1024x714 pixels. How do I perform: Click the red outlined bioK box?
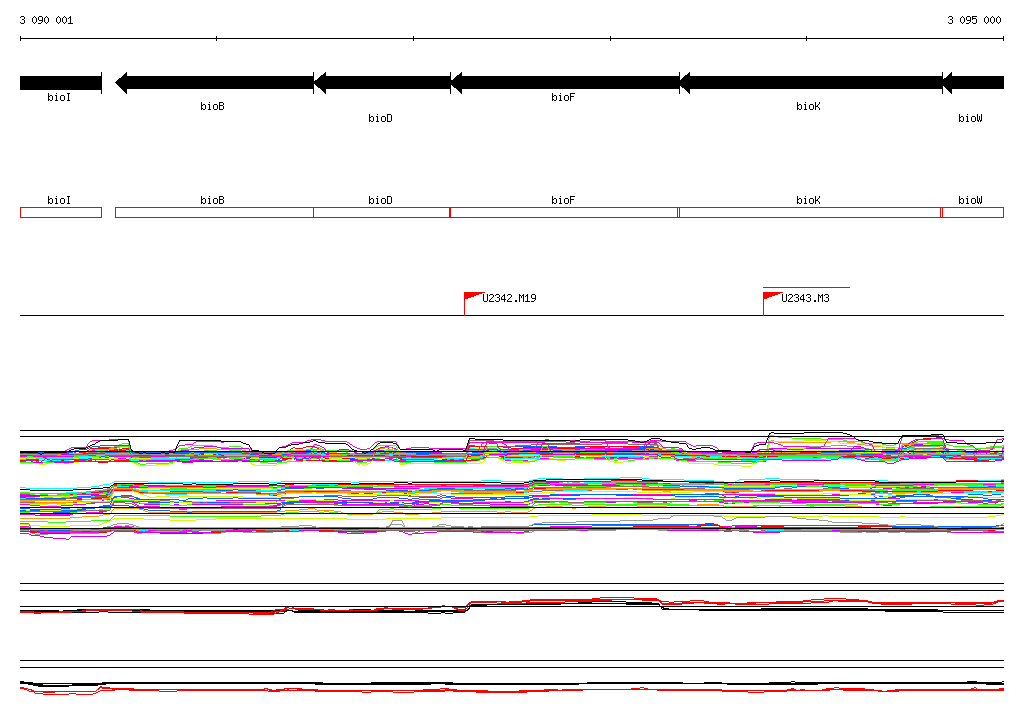click(x=810, y=212)
